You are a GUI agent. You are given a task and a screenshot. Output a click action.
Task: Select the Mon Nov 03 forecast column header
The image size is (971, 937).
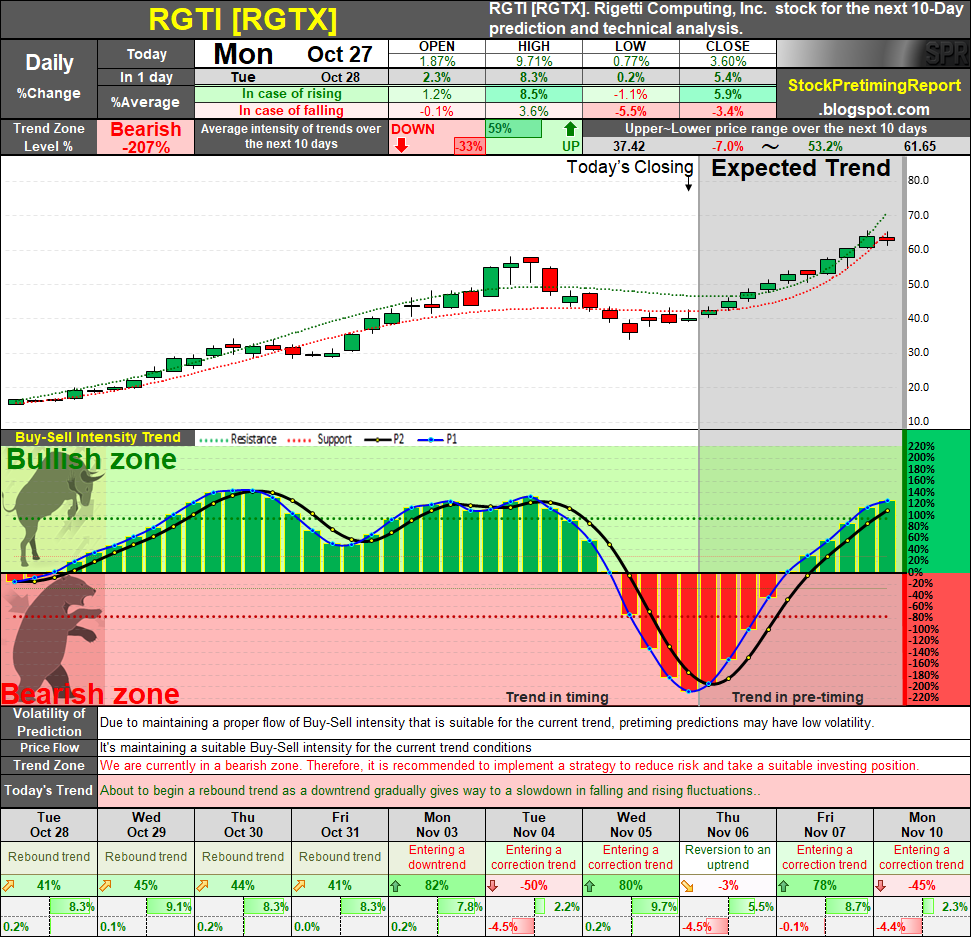click(x=437, y=825)
